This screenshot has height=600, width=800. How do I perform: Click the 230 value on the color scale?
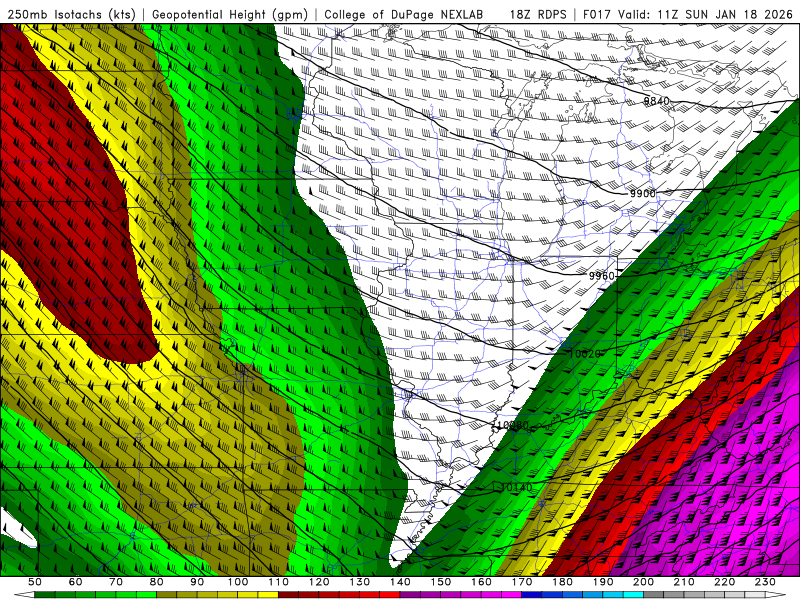click(766, 582)
